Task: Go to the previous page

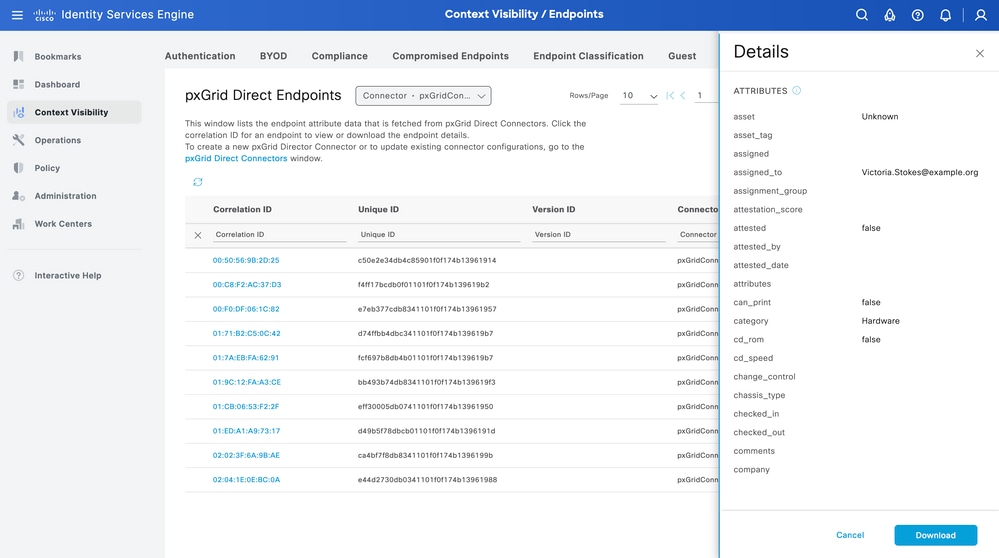Action: pos(682,96)
